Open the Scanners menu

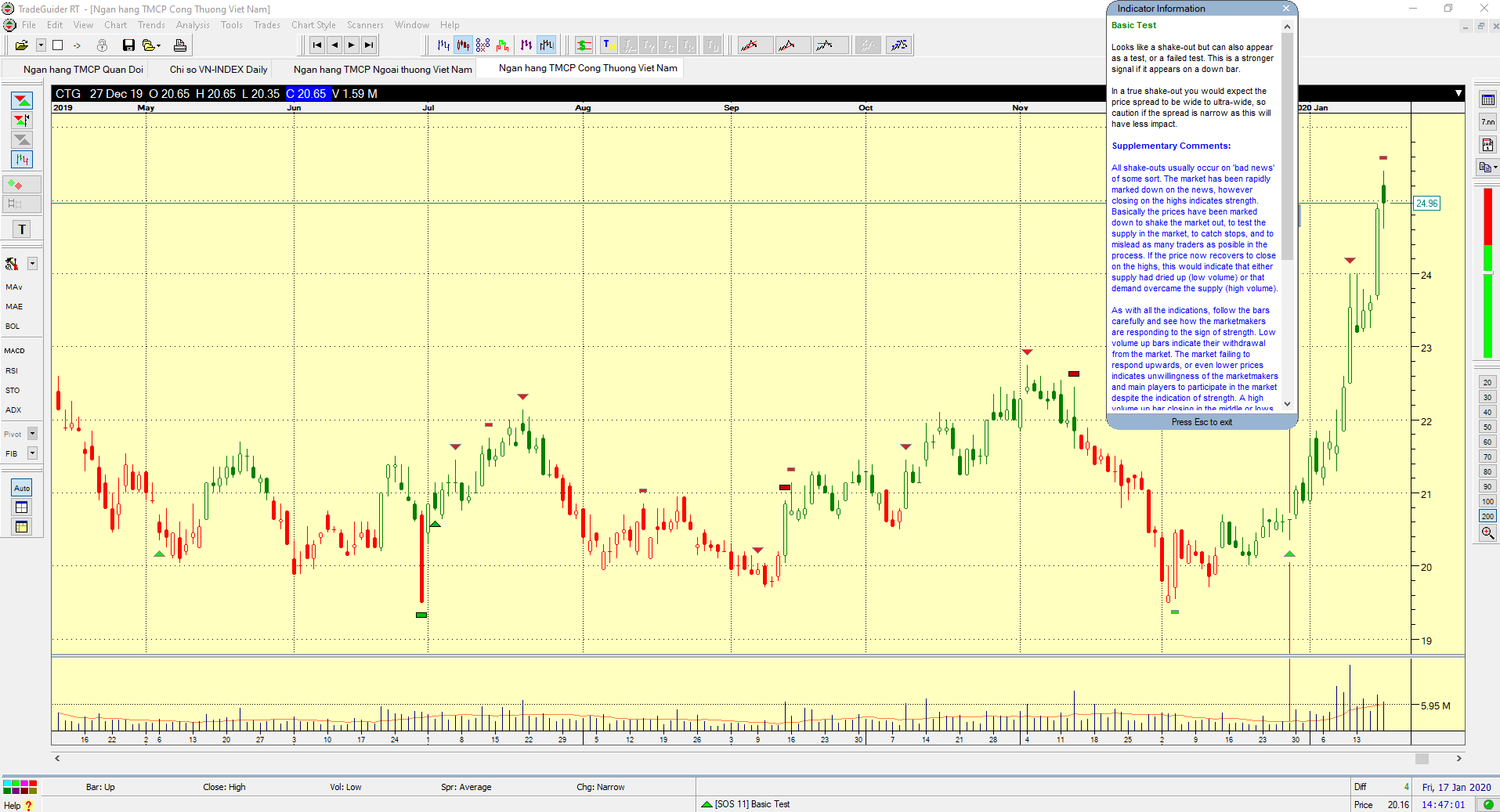pos(365,25)
